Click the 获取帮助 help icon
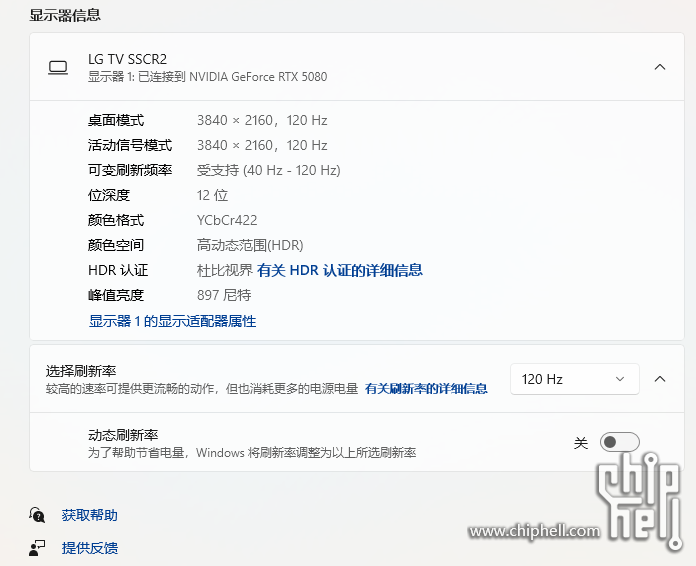This screenshot has width=696, height=566. click(x=37, y=515)
